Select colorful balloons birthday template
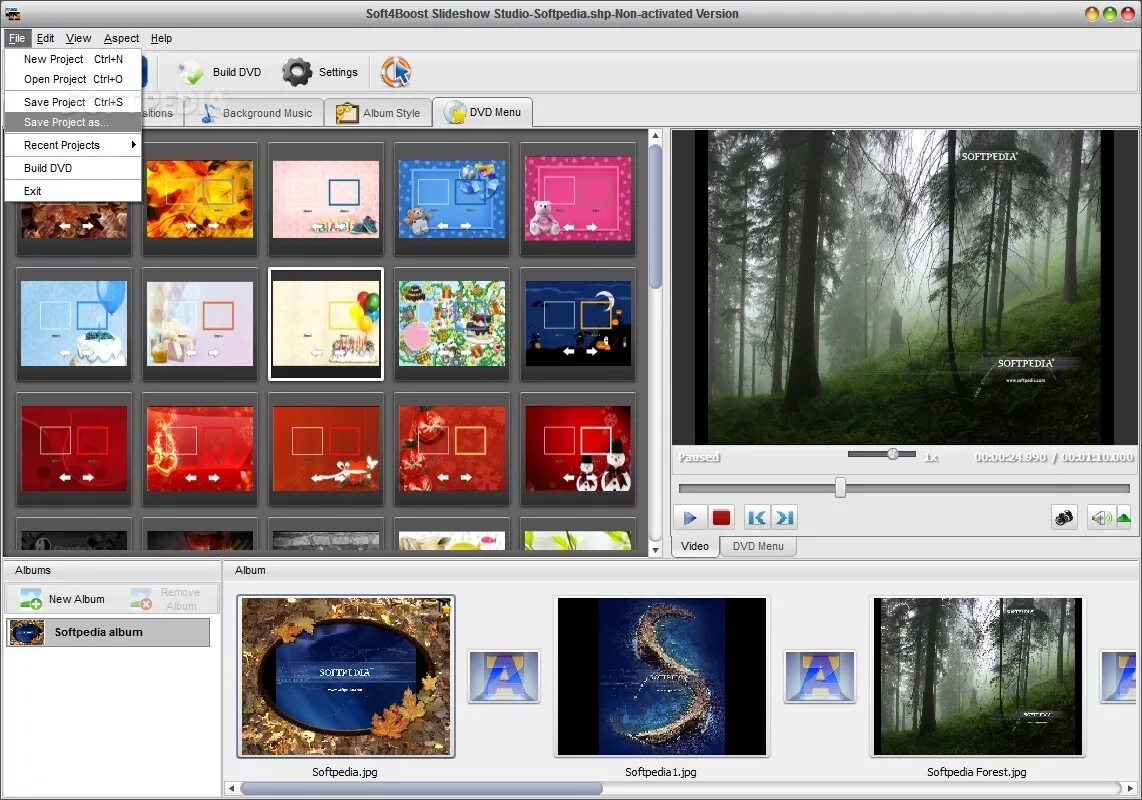Viewport: 1142px width, 800px height. (326, 324)
